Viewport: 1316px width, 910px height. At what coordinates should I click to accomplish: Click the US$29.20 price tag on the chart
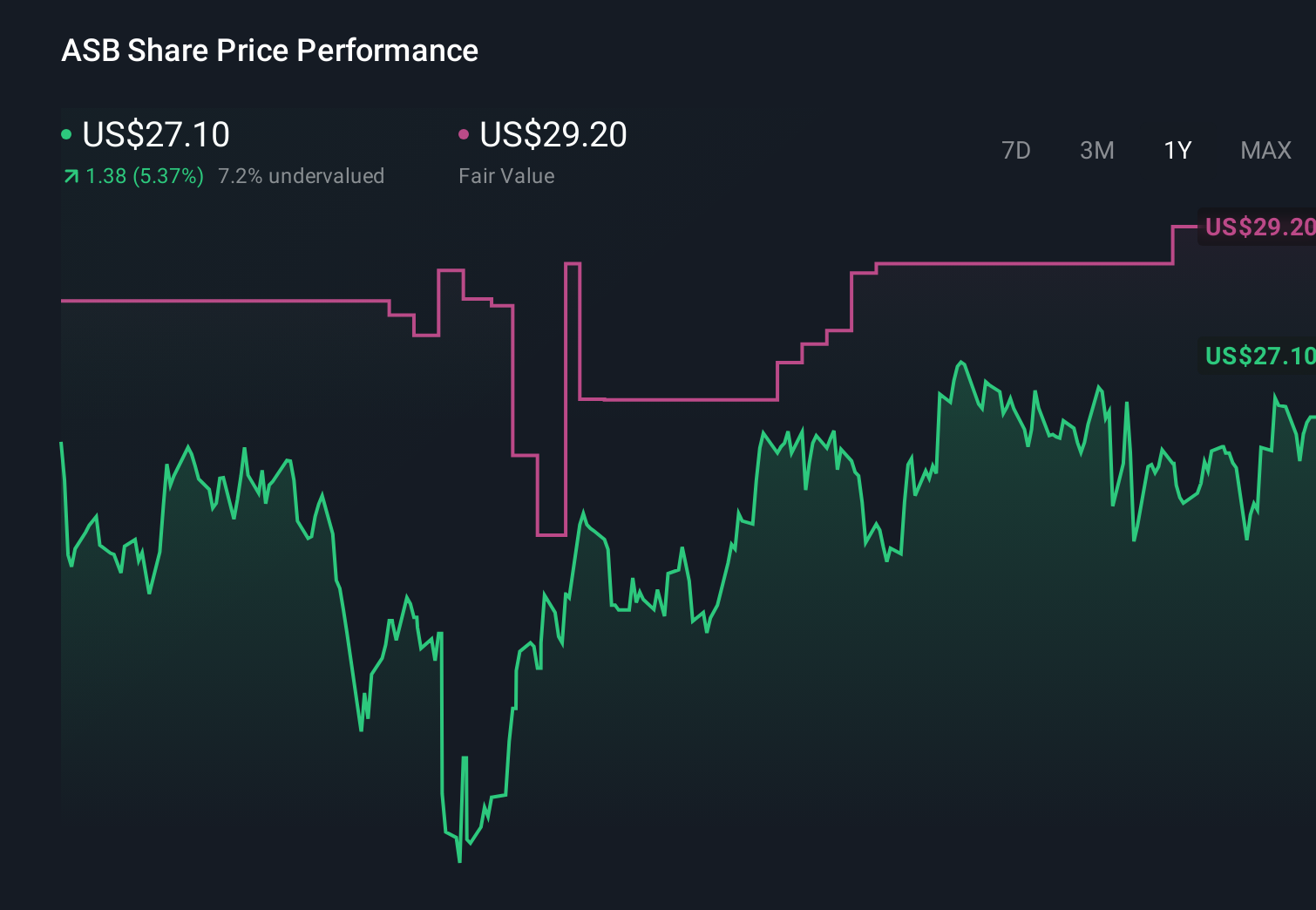1258,227
